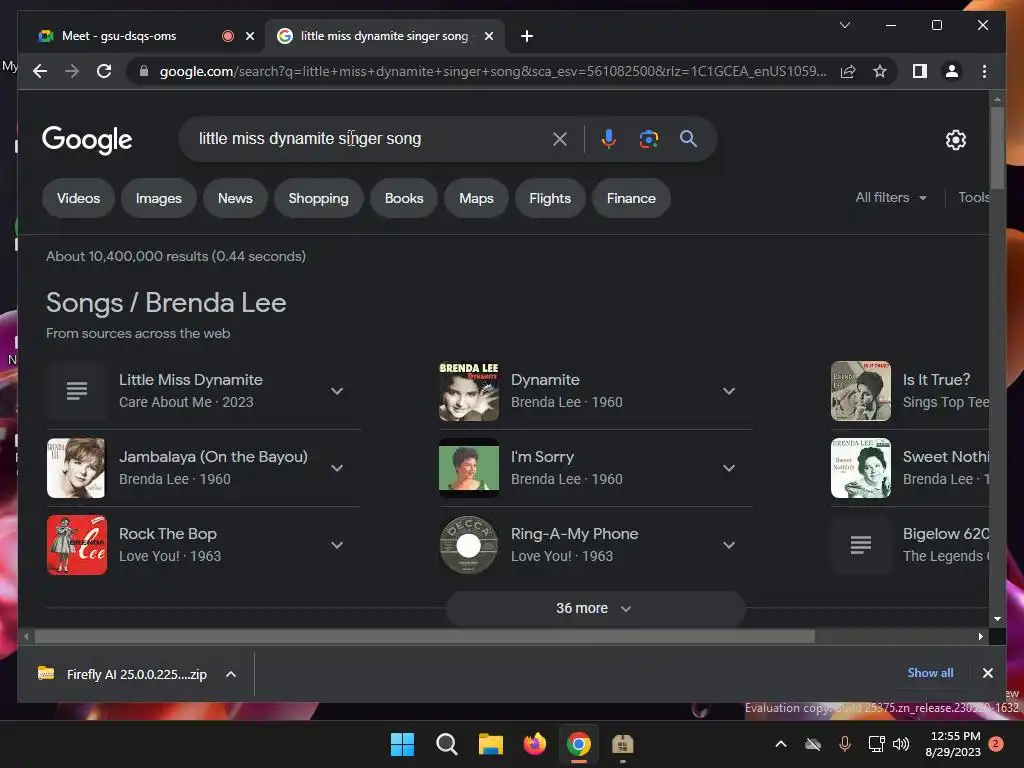Screen dimensions: 1024x768
Task: Filter results by Videos
Action: click(78, 198)
